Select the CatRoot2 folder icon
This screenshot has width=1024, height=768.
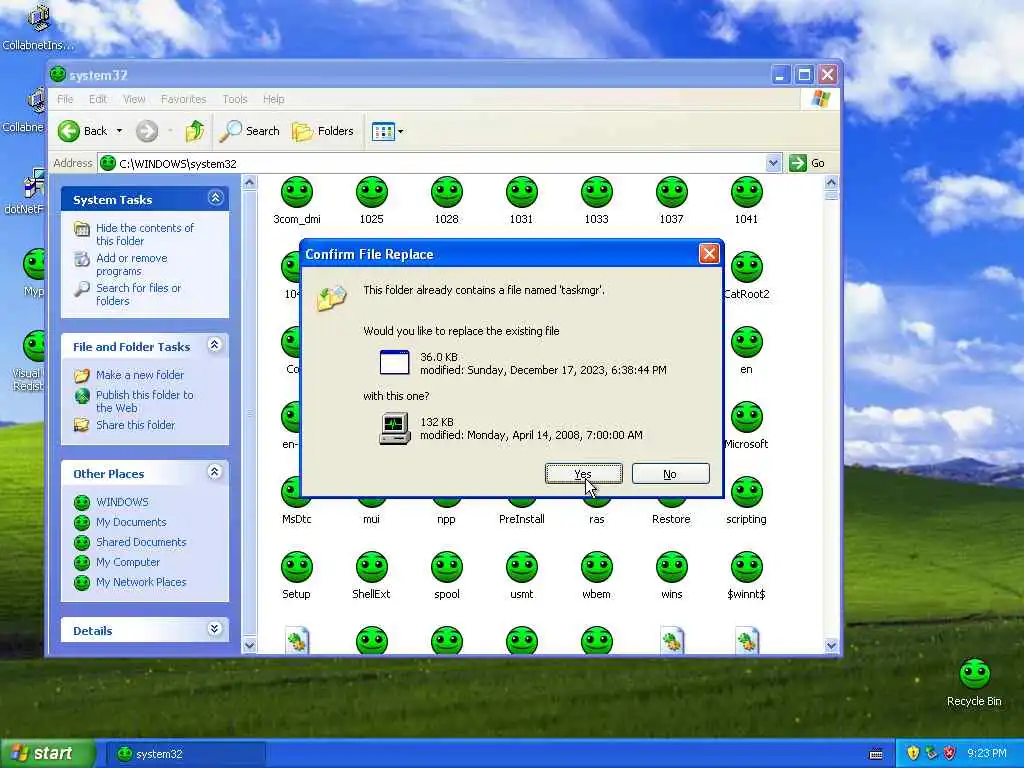click(x=746, y=268)
